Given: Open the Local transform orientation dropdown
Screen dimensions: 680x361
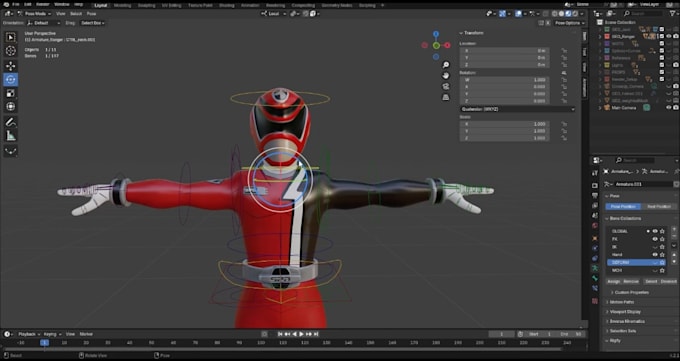Looking at the screenshot, I should tap(273, 14).
